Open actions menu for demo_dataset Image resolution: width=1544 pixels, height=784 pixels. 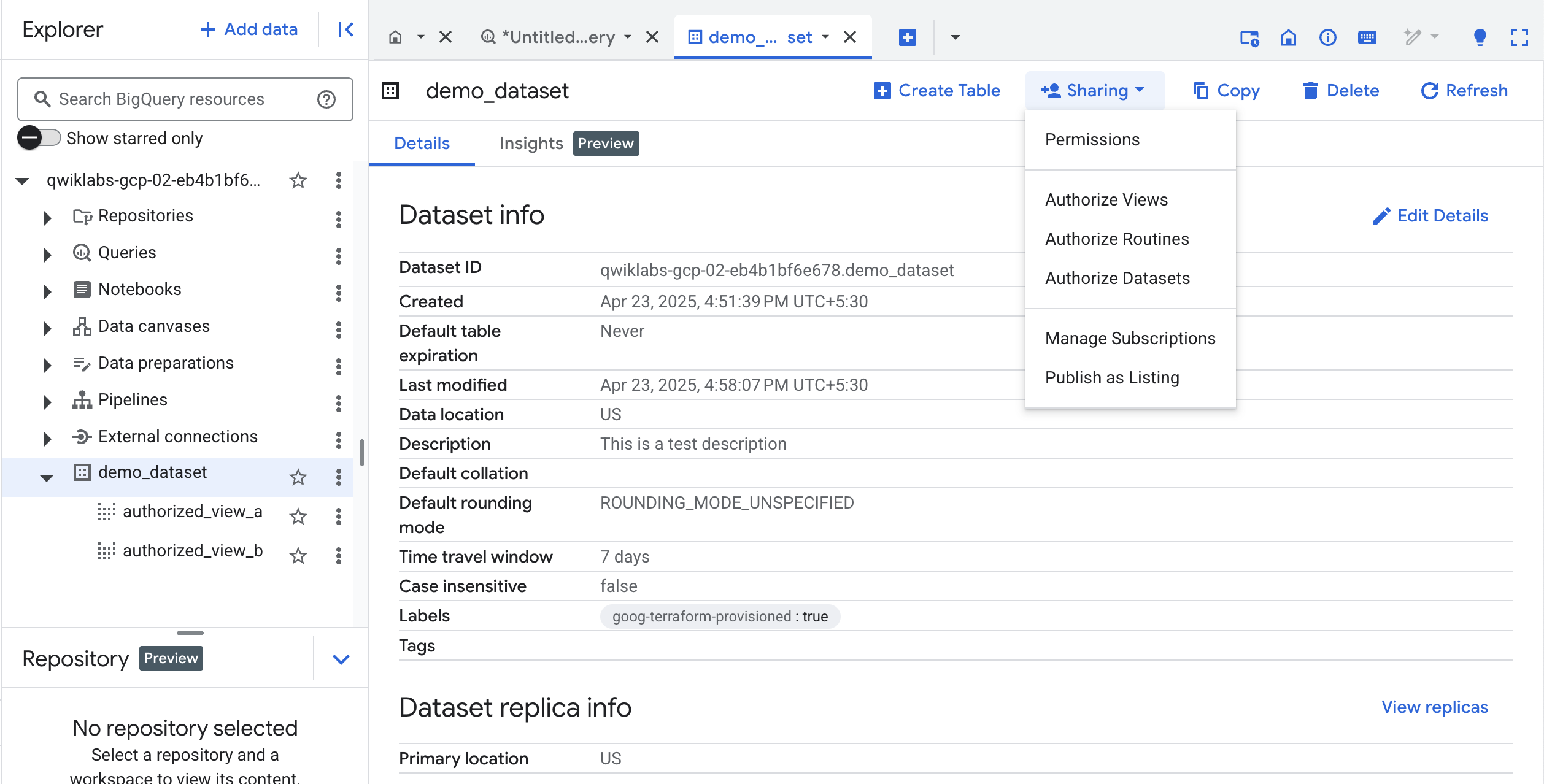tap(339, 477)
